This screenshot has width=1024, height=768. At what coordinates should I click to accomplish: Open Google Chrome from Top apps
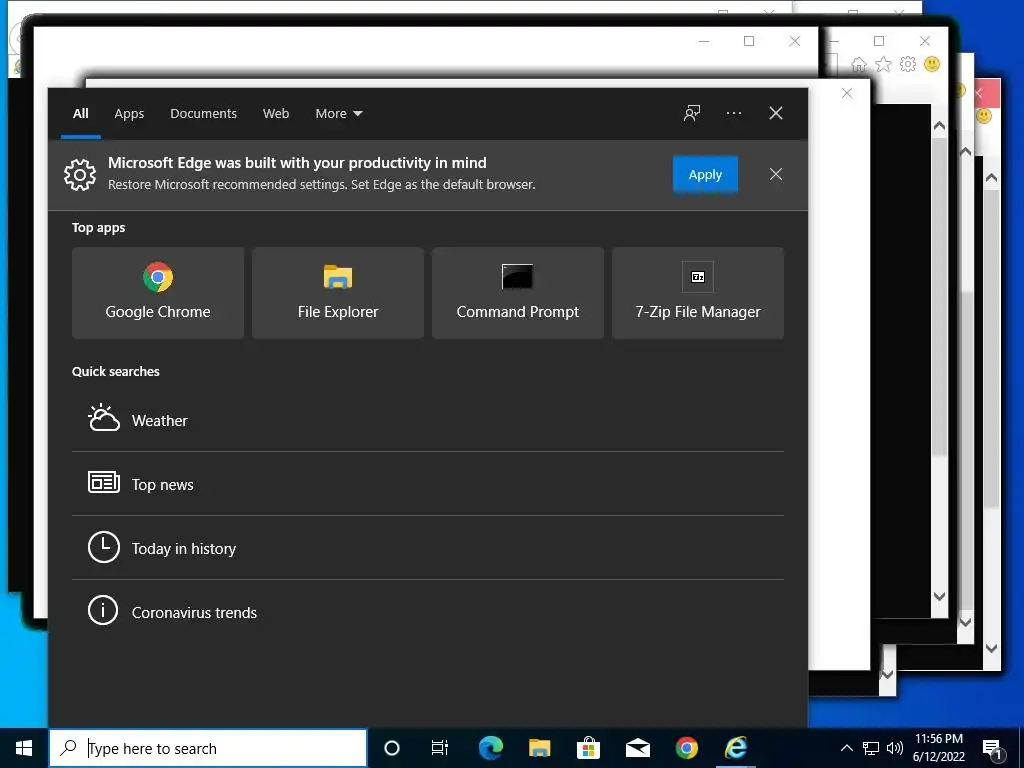(158, 293)
